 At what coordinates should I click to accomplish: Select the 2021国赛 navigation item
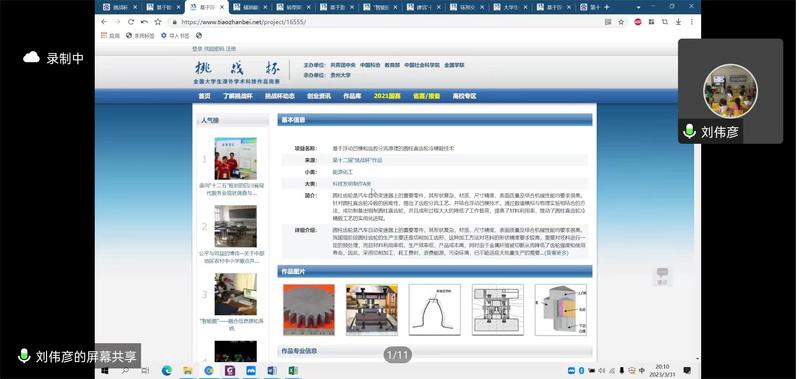pos(387,96)
